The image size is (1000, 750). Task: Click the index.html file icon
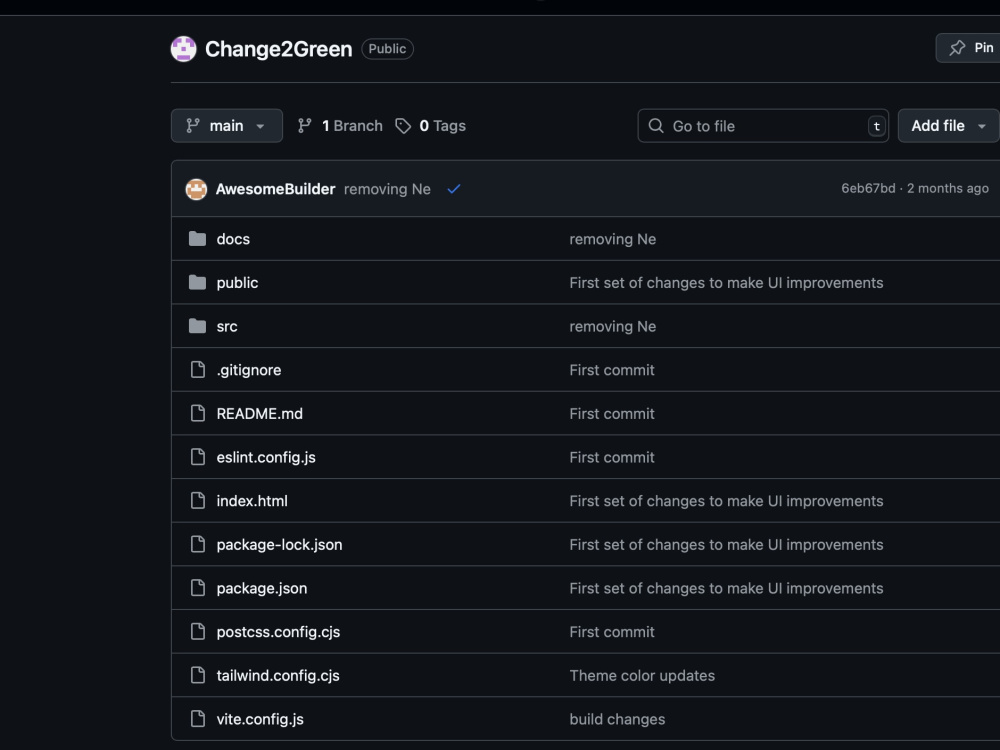pyautogui.click(x=198, y=501)
